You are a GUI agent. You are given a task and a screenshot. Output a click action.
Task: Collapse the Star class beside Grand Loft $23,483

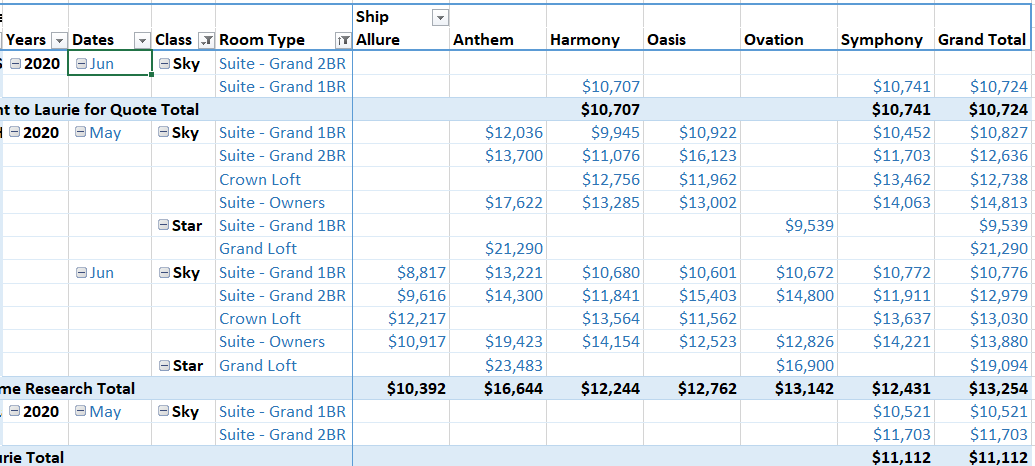pyautogui.click(x=164, y=365)
